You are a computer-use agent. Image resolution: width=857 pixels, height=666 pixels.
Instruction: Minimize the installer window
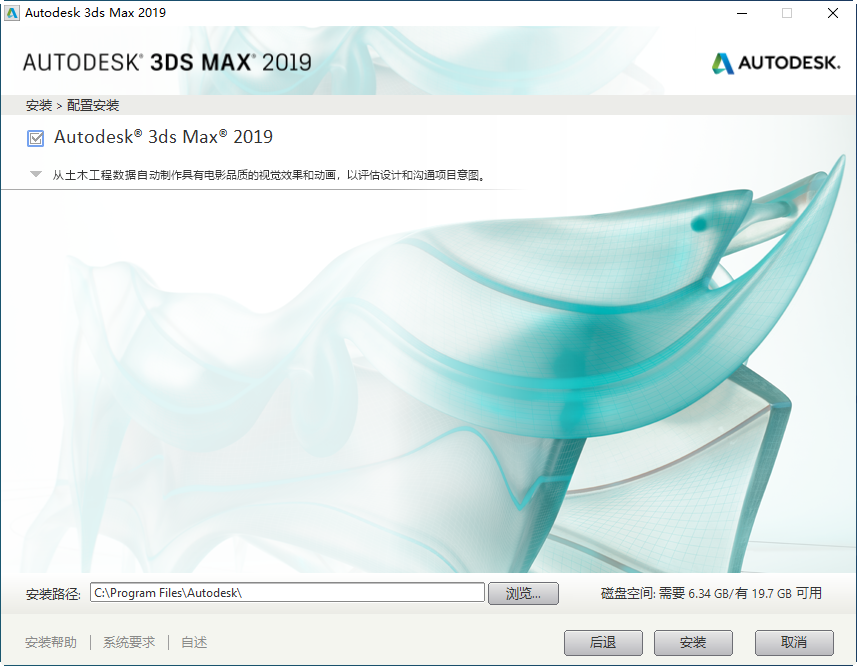pos(742,13)
